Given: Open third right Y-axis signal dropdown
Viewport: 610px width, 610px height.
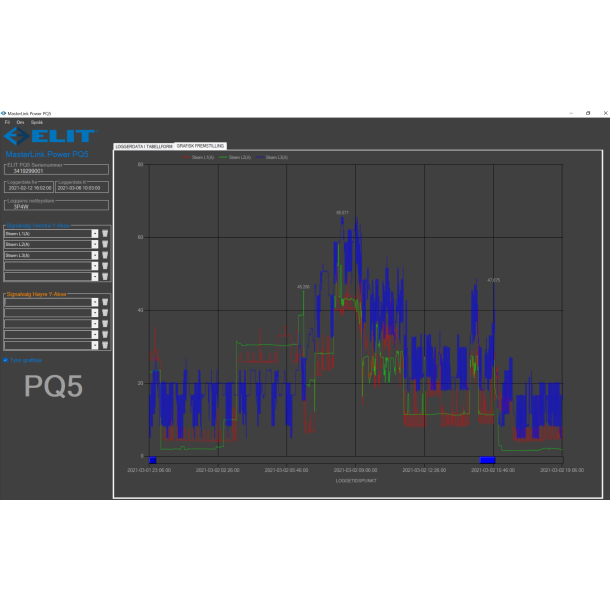Looking at the screenshot, I should [95, 324].
